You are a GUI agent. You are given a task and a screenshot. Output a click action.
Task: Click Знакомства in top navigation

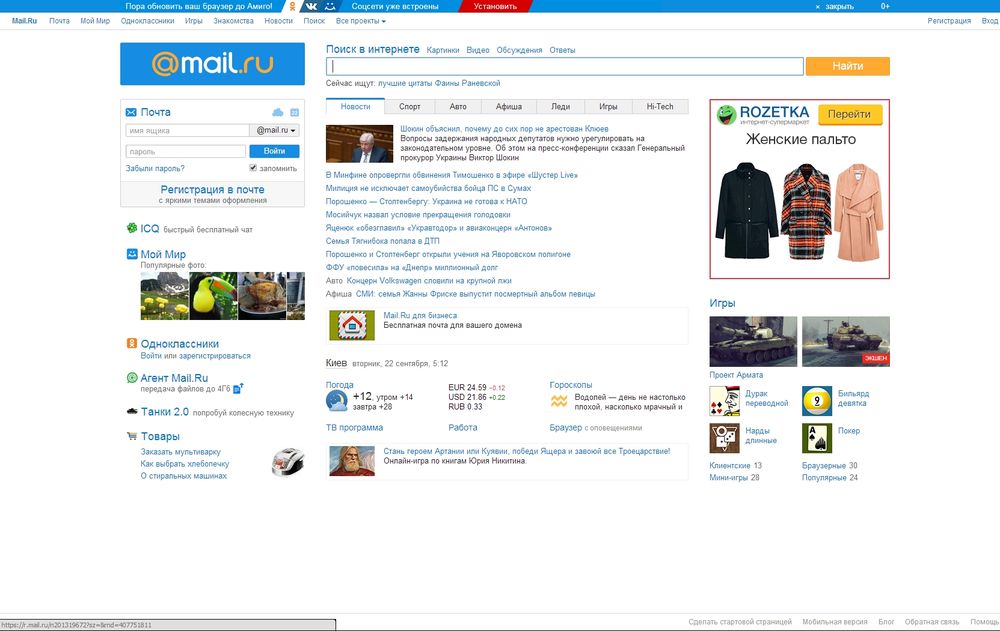coord(233,21)
